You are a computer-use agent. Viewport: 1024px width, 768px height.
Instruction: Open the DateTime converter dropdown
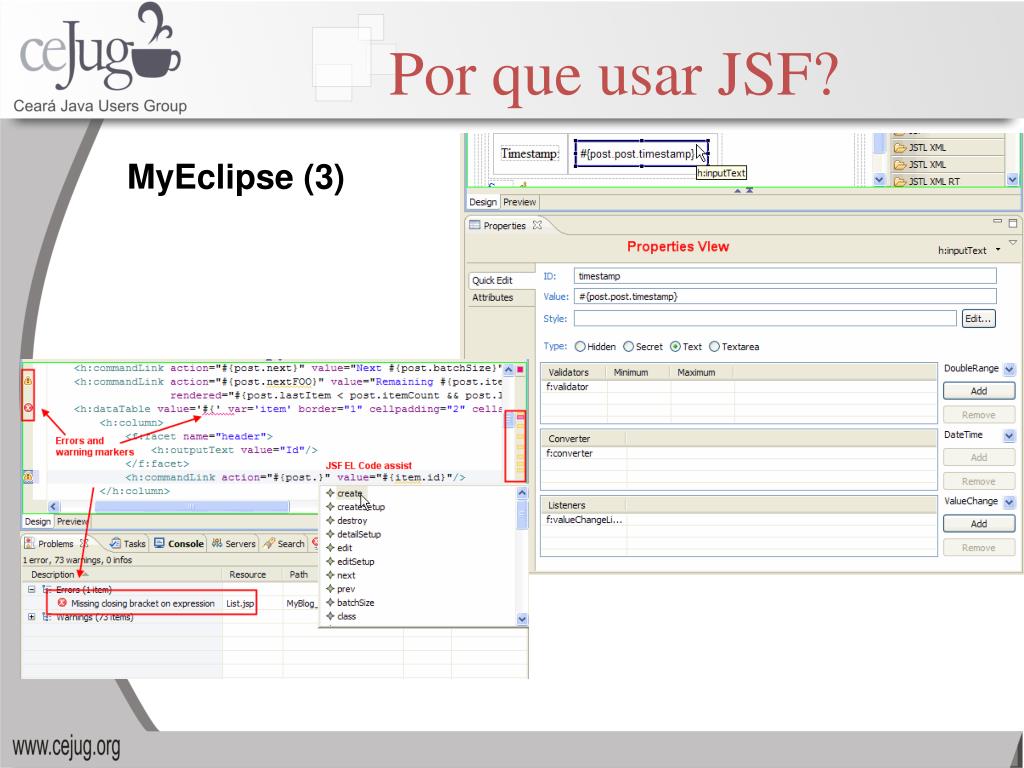1009,436
